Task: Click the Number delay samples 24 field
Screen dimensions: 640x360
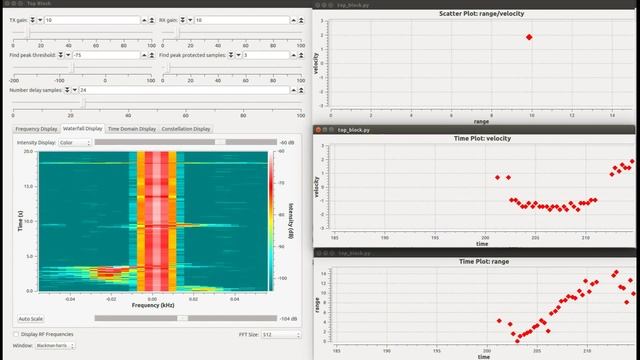Action: point(184,90)
